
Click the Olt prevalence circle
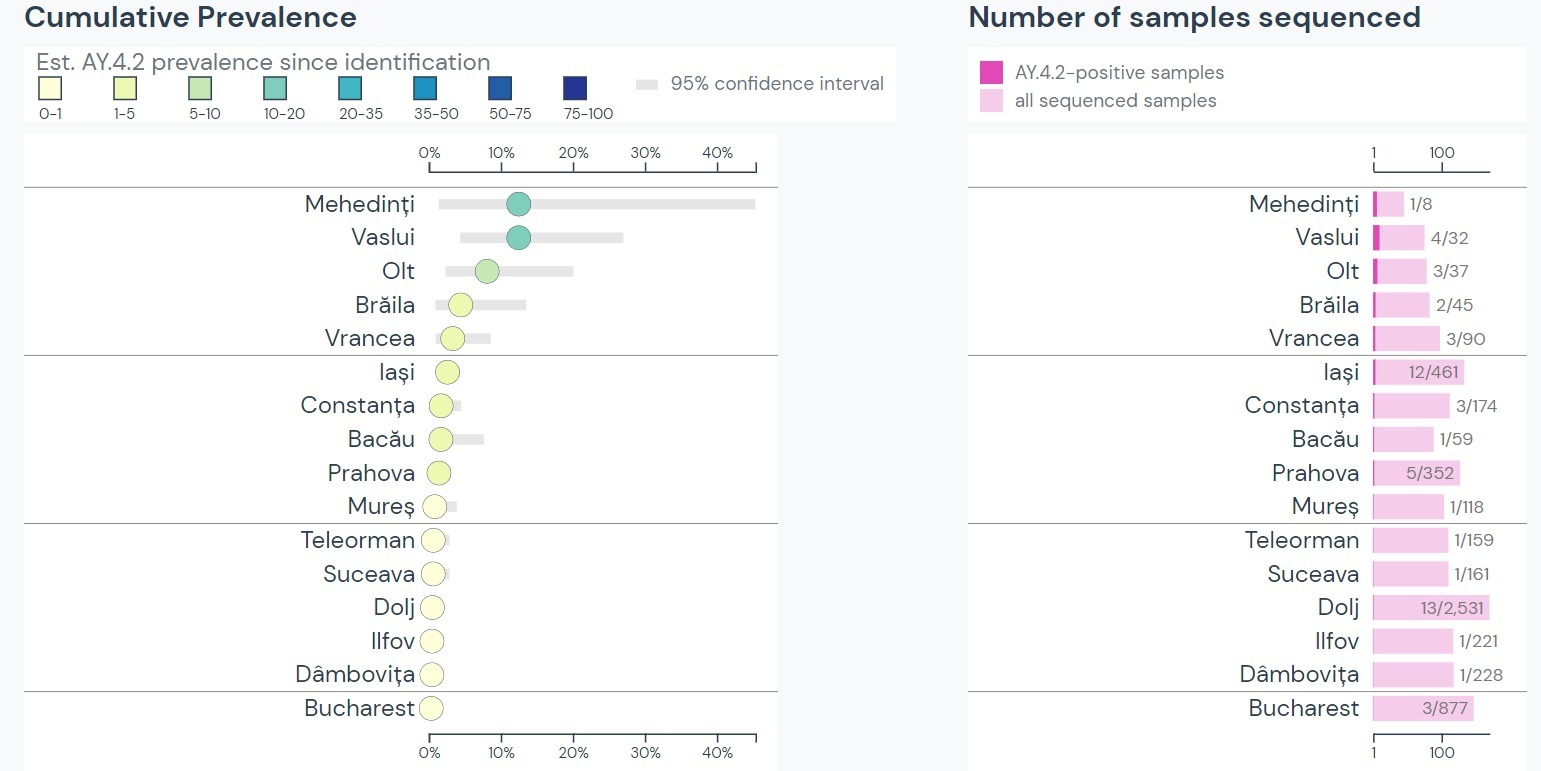tap(487, 271)
